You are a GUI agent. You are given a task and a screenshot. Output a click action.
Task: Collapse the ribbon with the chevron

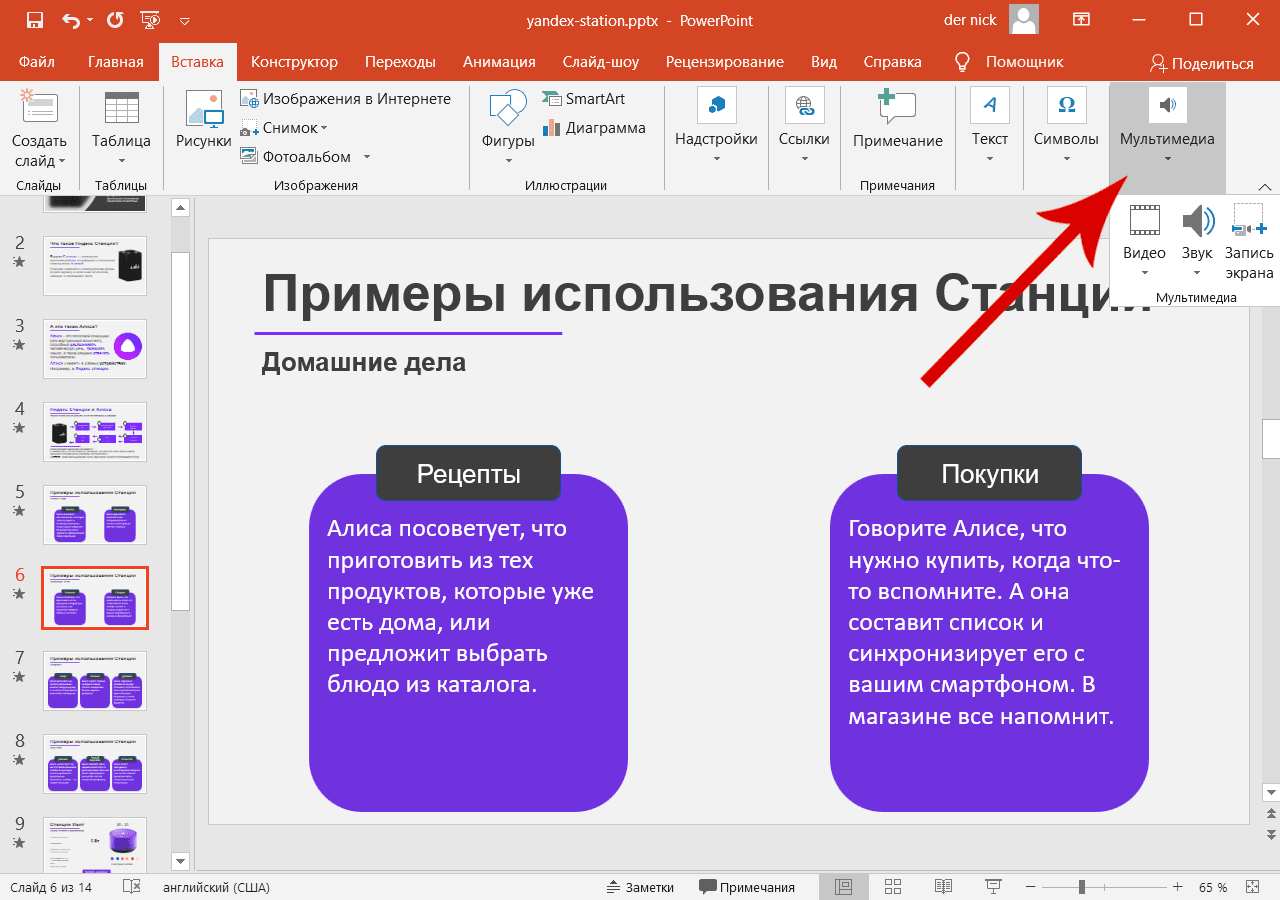(1265, 186)
